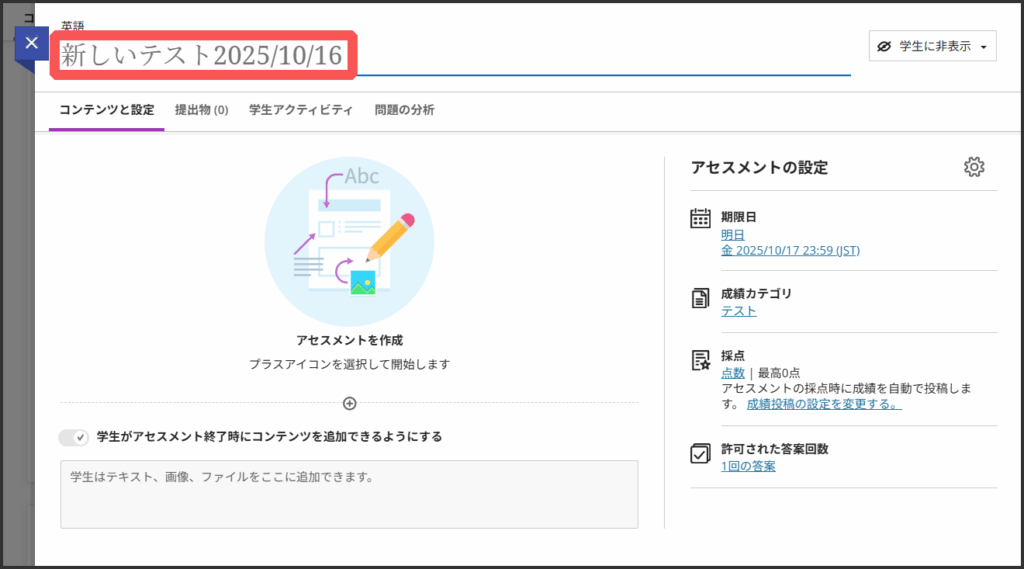Click the allowed attempts checkmark icon
Screen dimensions: 1024x569
point(701,453)
